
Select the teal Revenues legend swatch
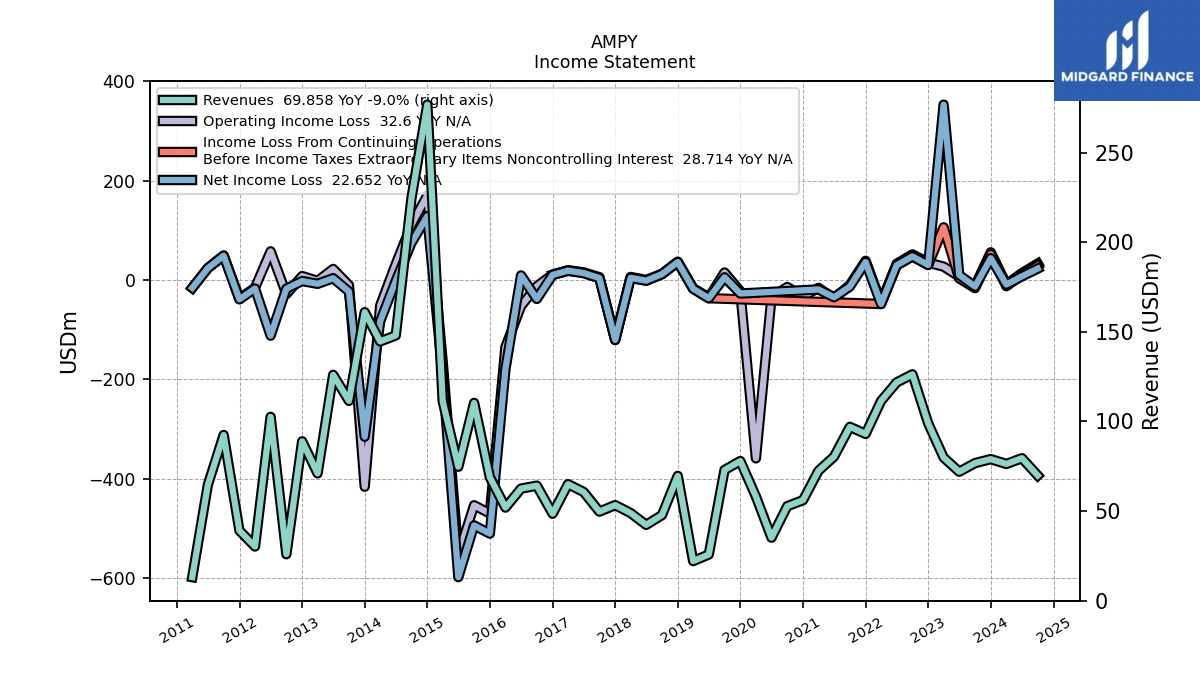(177, 100)
